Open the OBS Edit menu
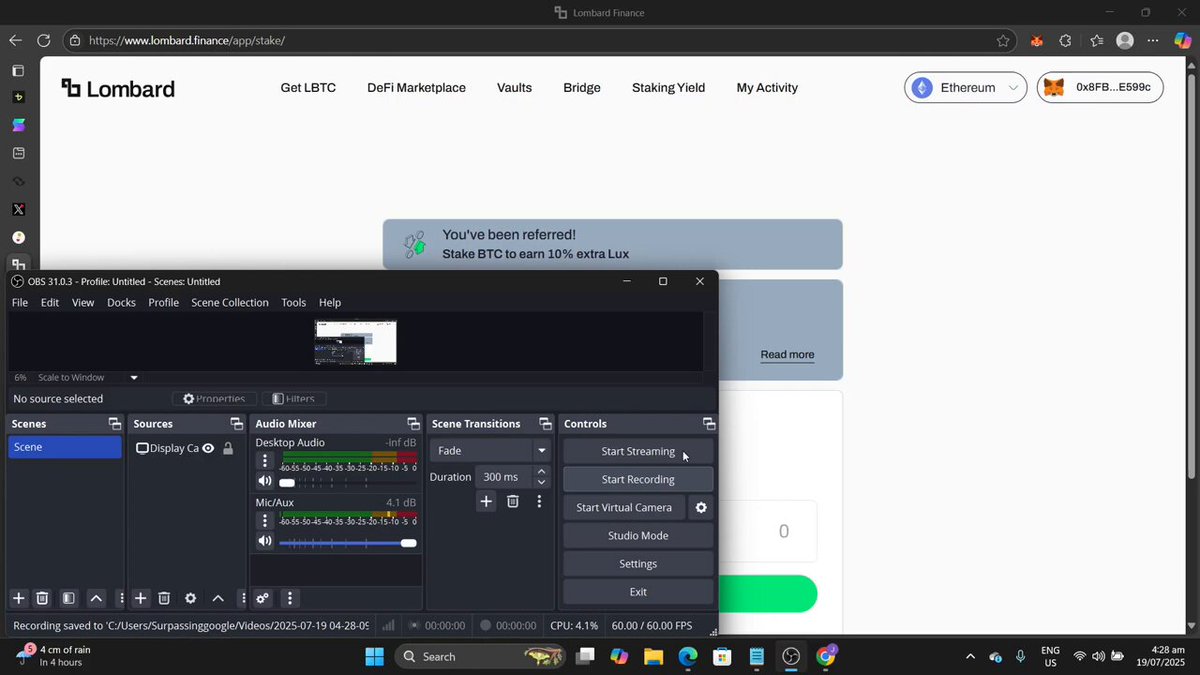This screenshot has height=675, width=1200. tap(50, 302)
